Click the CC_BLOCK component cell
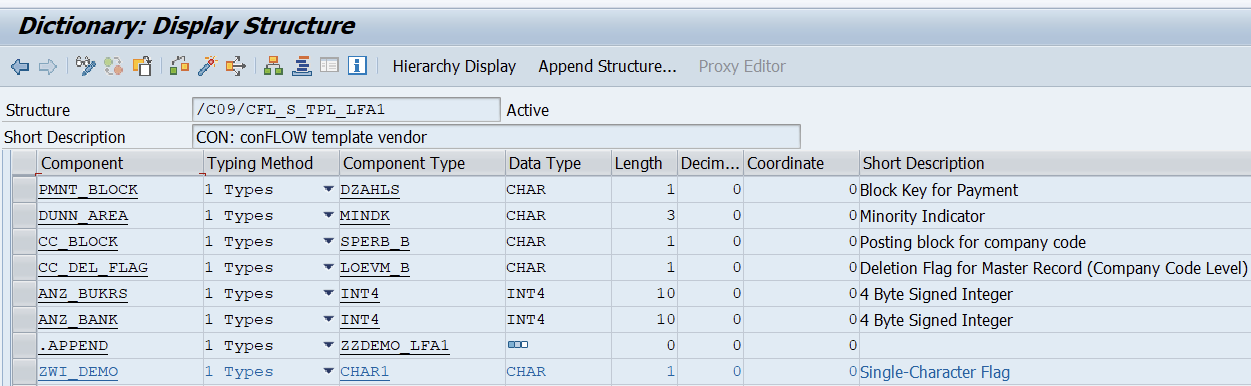This screenshot has height=386, width=1251. click(x=119, y=242)
